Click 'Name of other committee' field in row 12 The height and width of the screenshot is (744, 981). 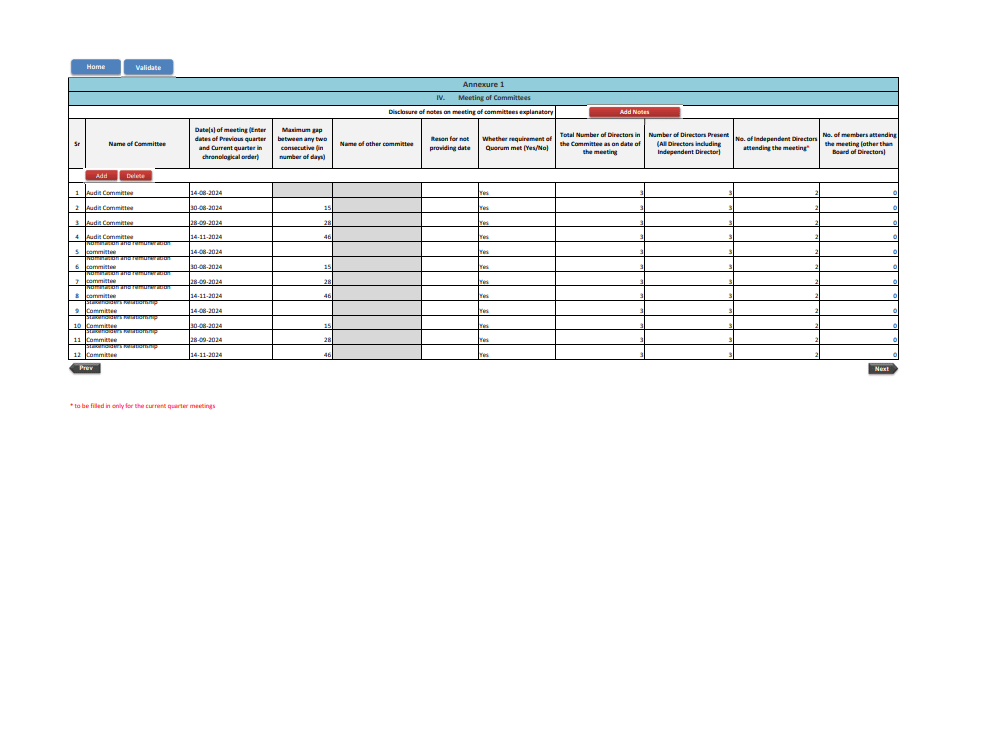tap(377, 352)
